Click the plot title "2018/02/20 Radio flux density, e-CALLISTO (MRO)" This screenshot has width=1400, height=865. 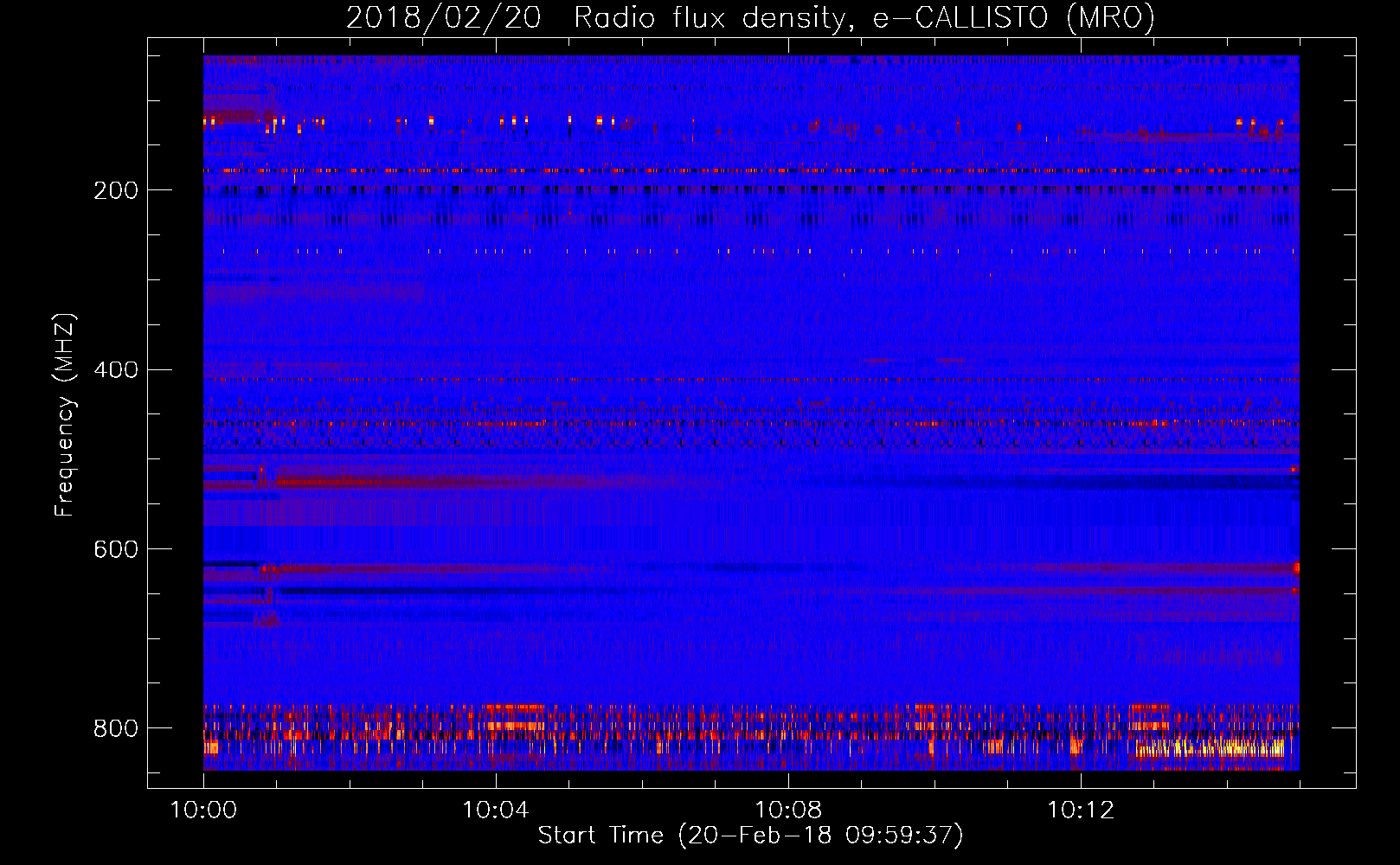[x=750, y=17]
